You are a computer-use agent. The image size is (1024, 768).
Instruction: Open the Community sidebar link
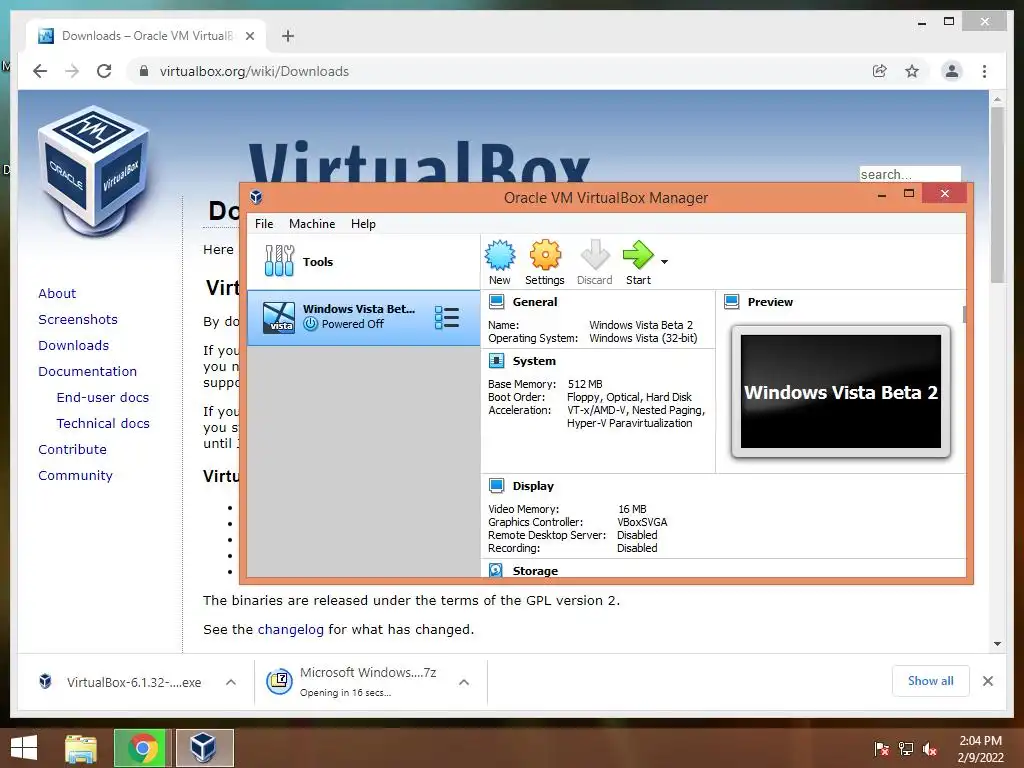(x=75, y=475)
